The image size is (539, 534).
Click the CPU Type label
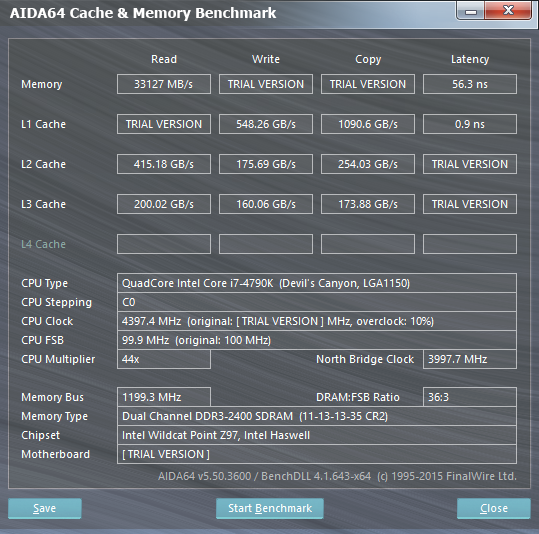coord(44,283)
